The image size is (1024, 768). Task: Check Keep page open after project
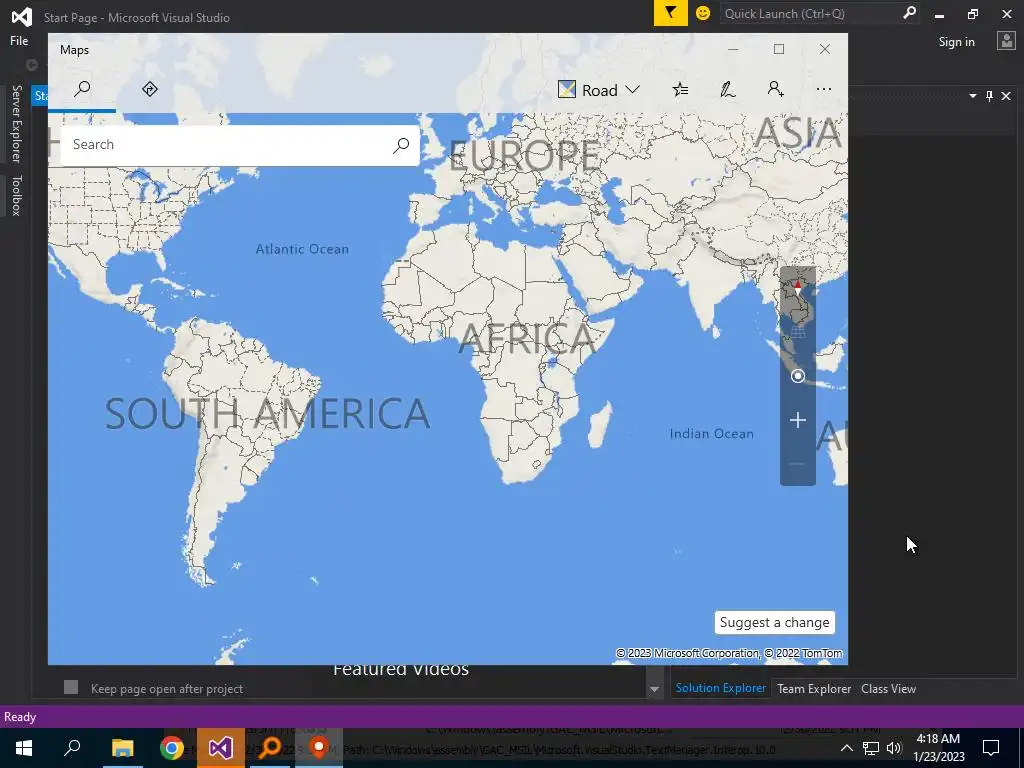pyautogui.click(x=71, y=687)
